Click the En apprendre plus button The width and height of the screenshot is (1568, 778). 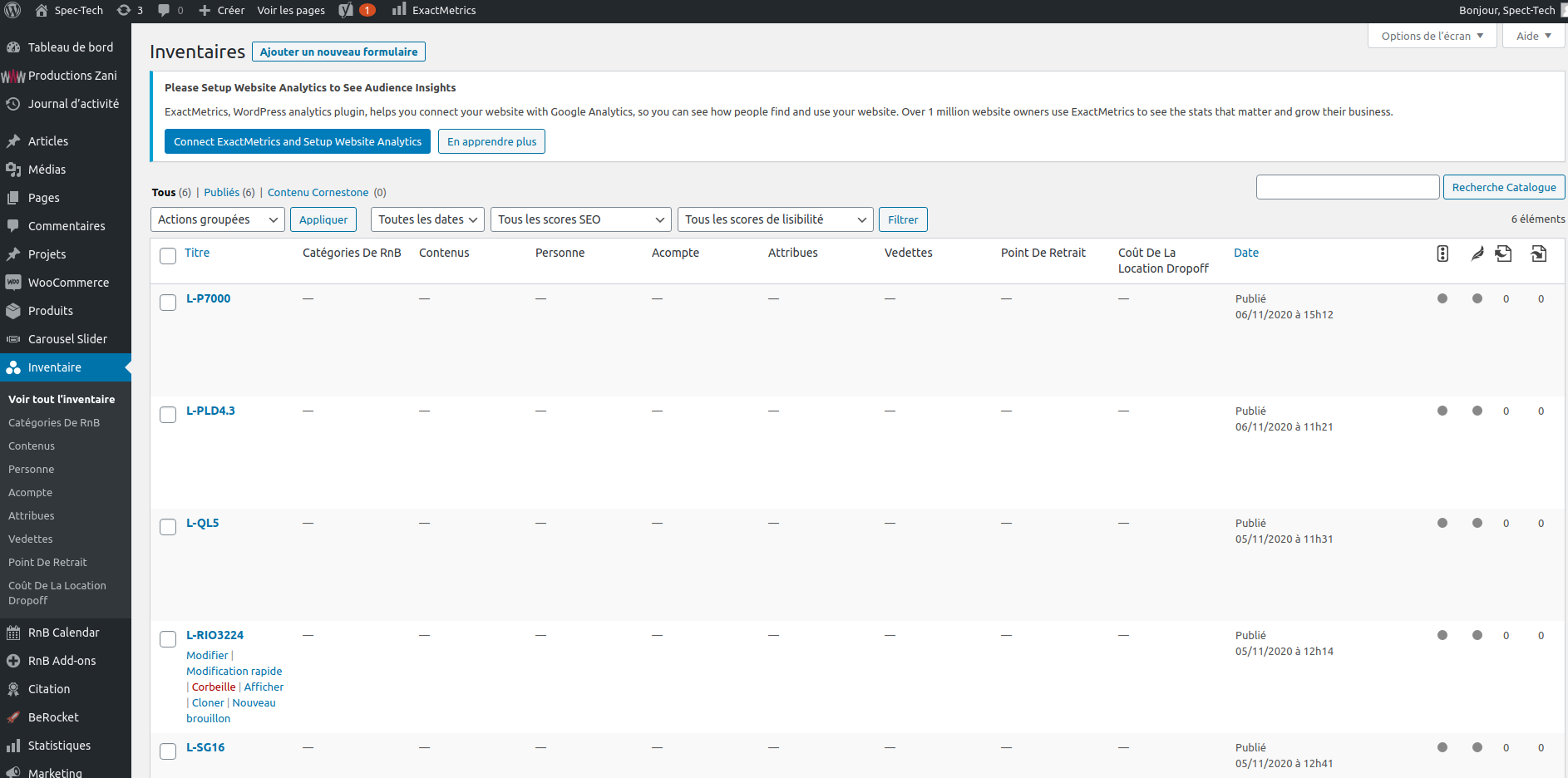(491, 141)
